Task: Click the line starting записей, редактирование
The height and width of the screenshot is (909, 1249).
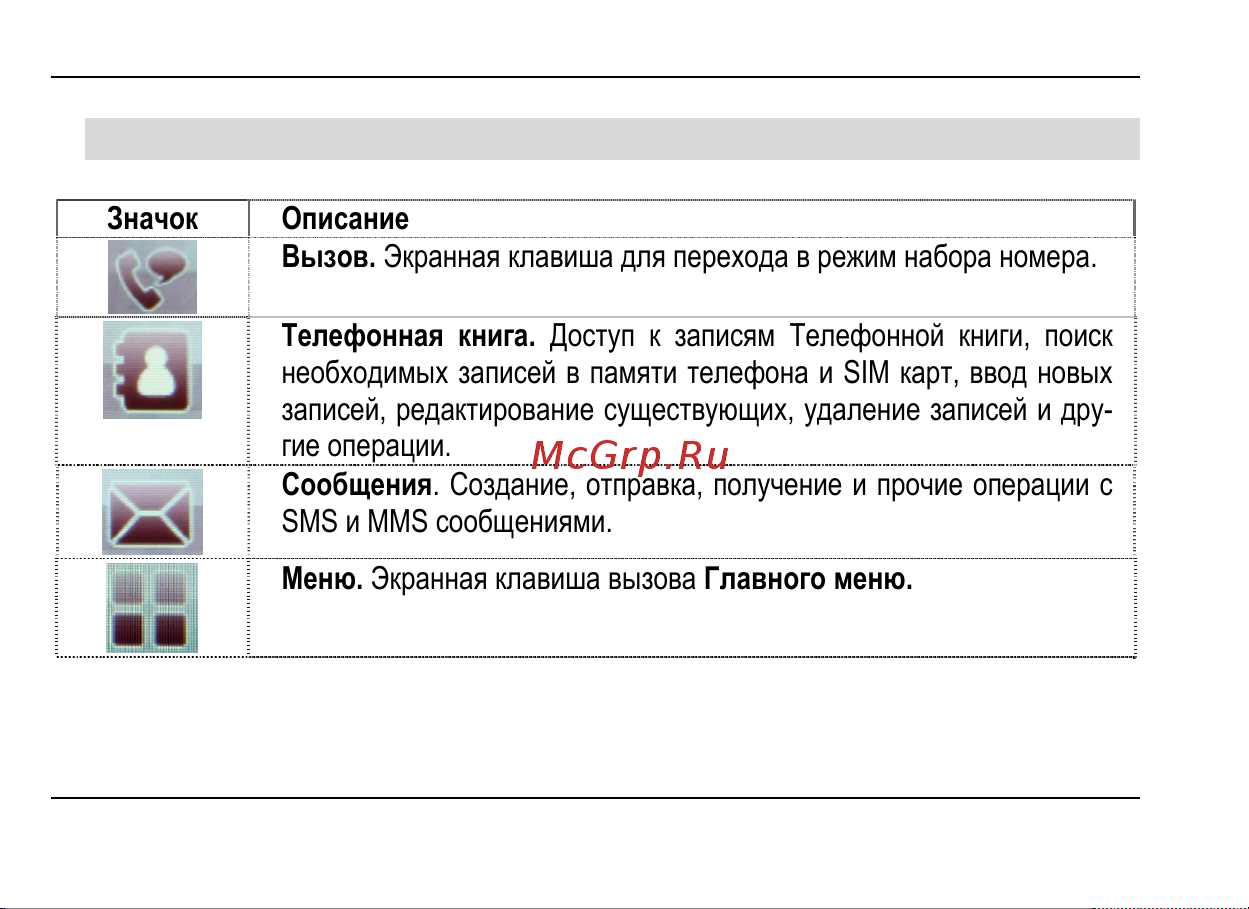Action: (697, 411)
